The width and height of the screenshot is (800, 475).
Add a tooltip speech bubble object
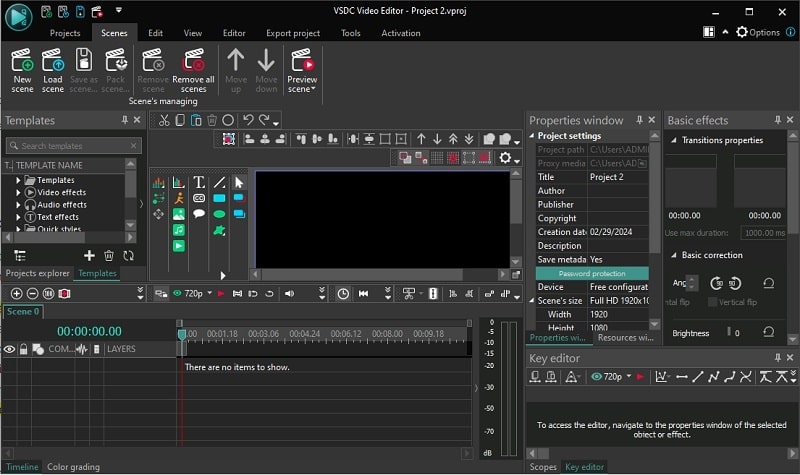pyautogui.click(x=199, y=214)
